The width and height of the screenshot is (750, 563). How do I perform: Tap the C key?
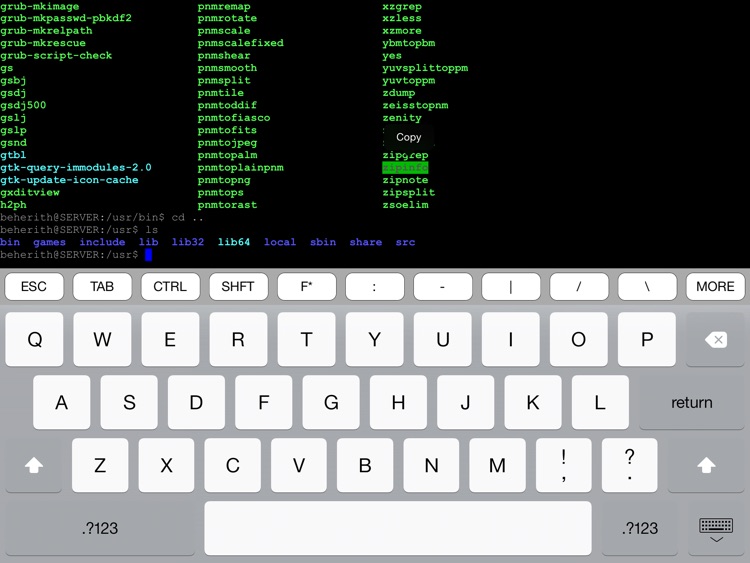click(232, 465)
